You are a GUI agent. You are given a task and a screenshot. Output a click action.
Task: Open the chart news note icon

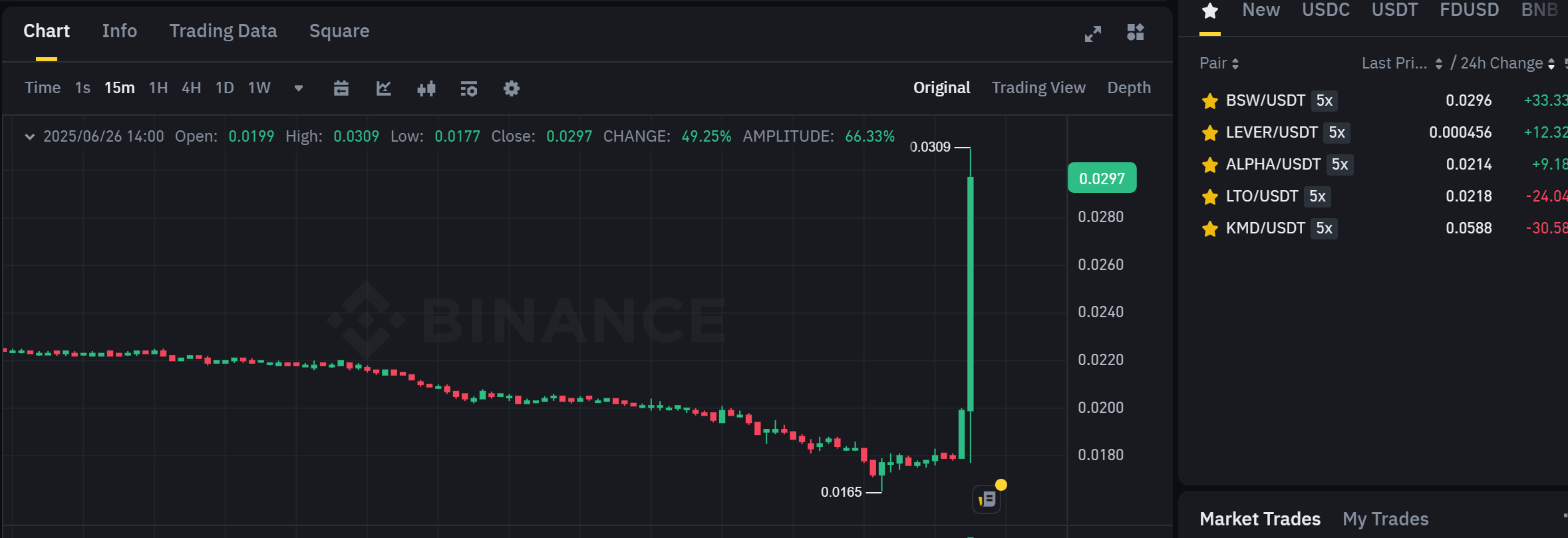pos(987,499)
